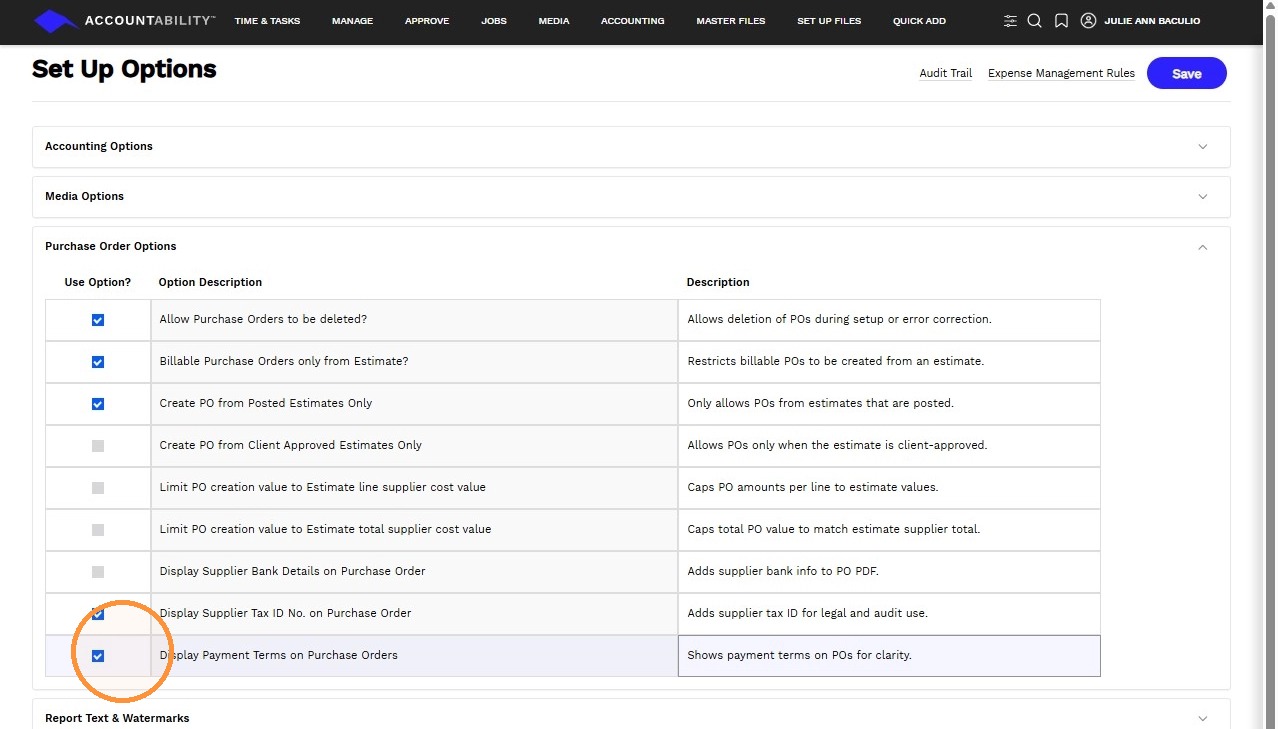Open the search magnifier icon
Screen dimensions: 1278x729
[1035, 21]
